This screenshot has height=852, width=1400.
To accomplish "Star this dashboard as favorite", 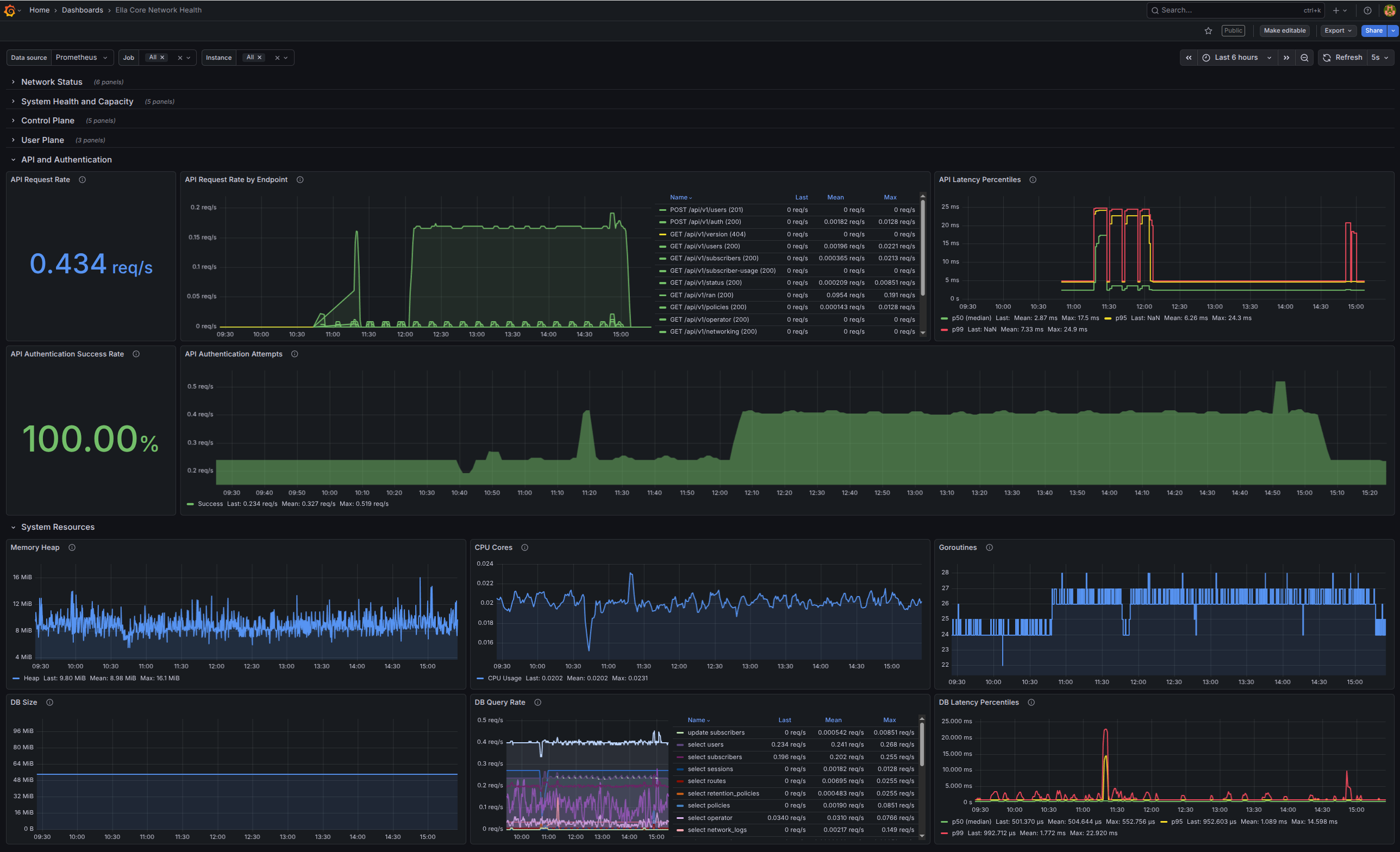I will coord(1208,30).
